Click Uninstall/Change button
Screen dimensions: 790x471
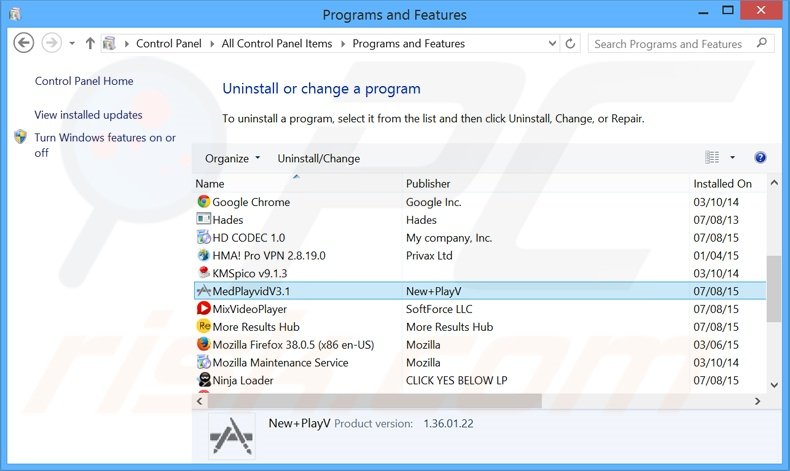tap(319, 158)
